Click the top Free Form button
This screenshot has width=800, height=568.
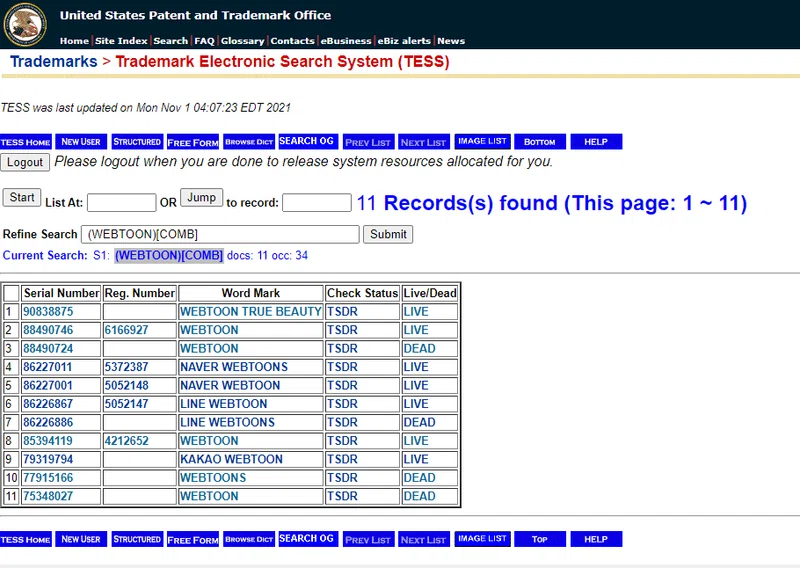pos(193,142)
